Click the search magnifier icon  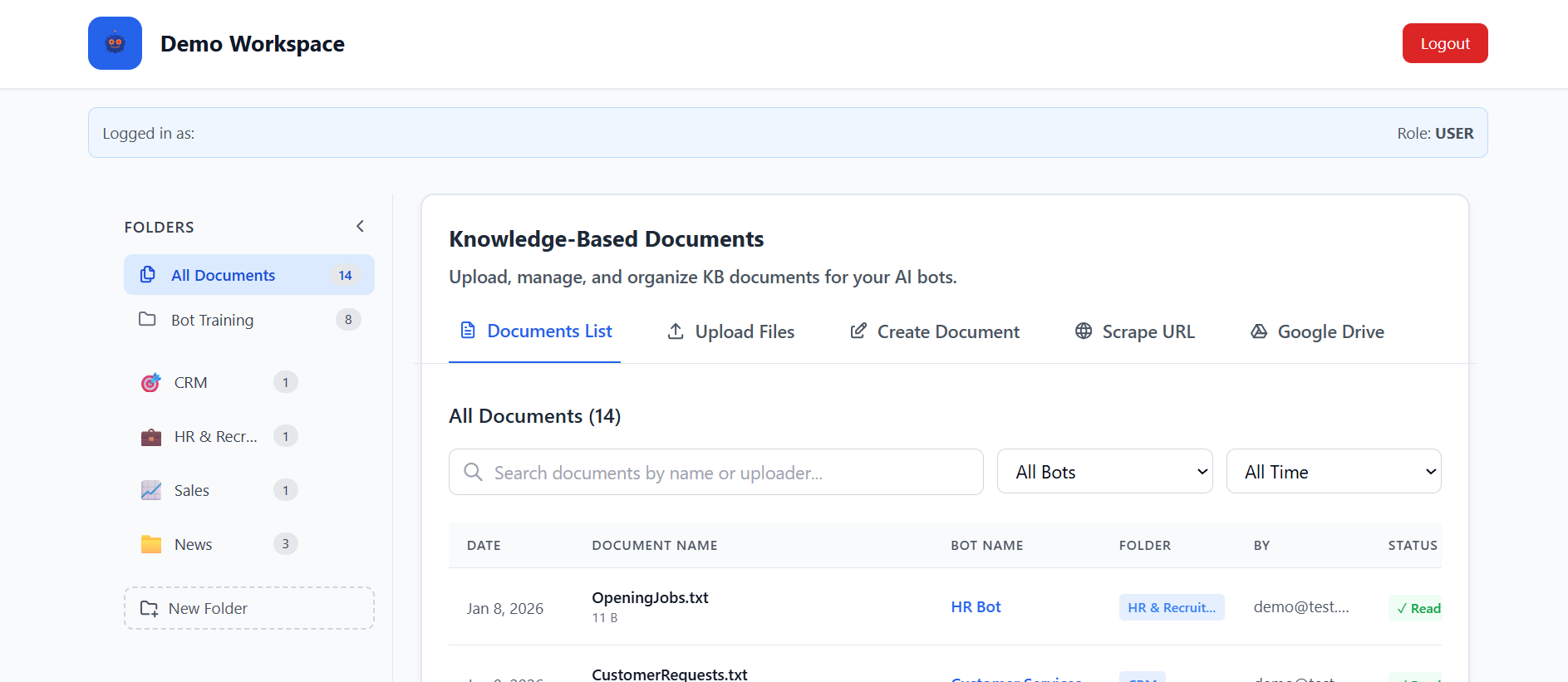473,472
